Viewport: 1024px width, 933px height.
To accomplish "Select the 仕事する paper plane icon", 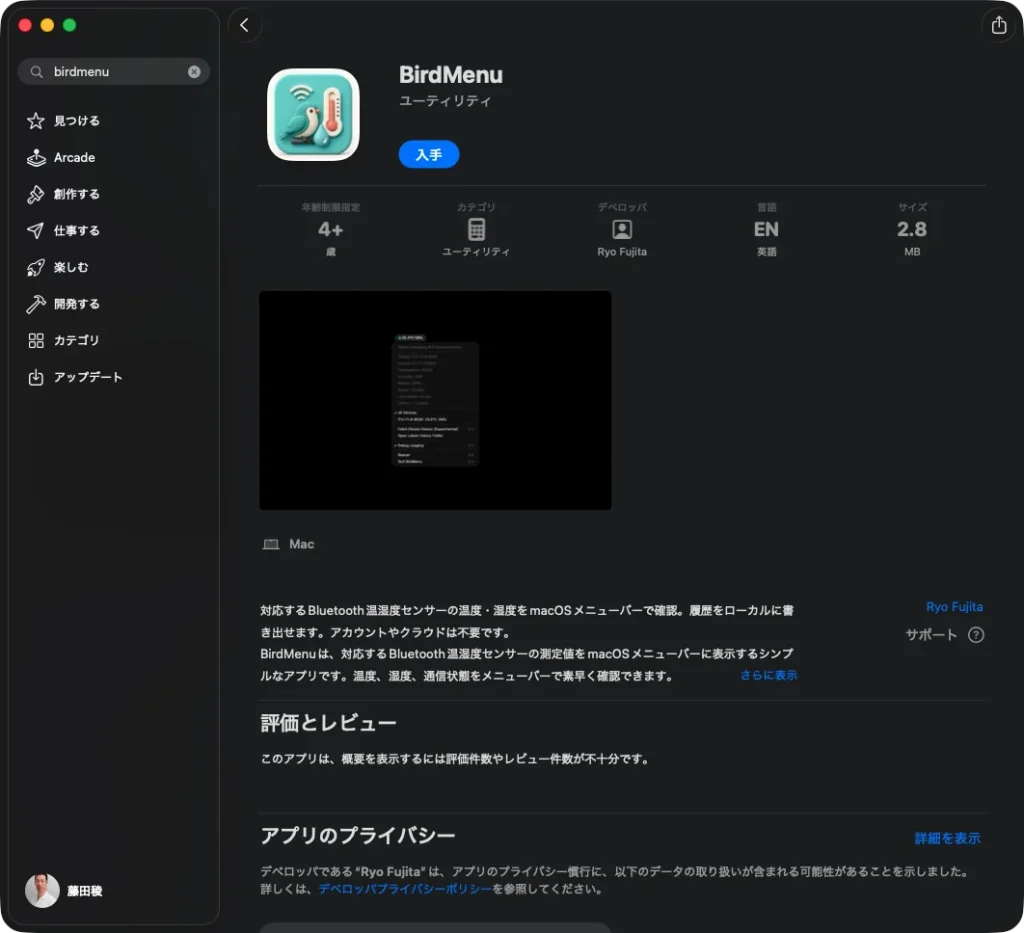I will pyautogui.click(x=36, y=230).
